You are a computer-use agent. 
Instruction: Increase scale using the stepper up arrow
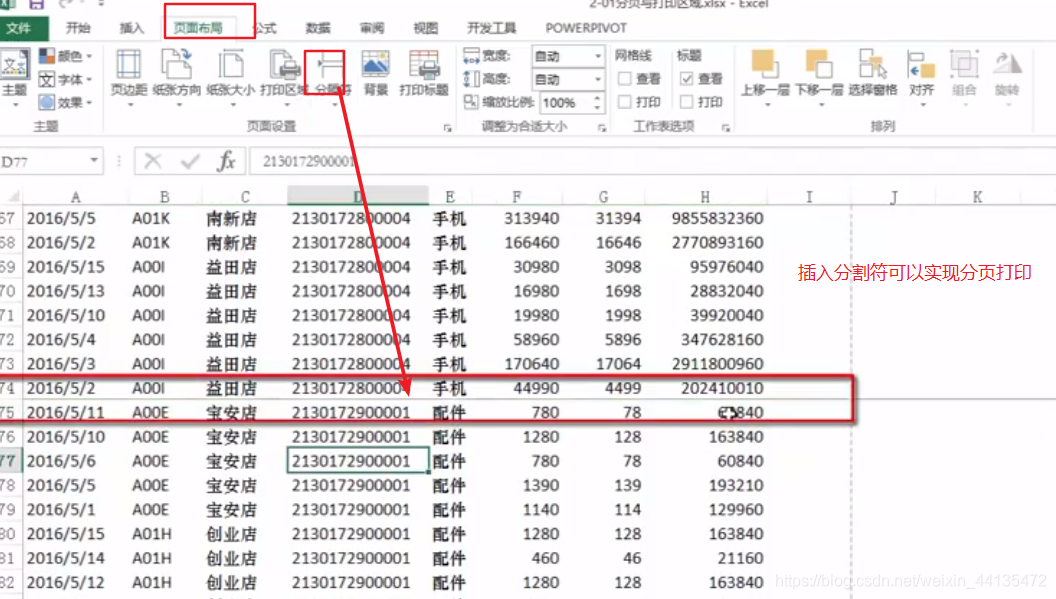pyautogui.click(x=597, y=98)
